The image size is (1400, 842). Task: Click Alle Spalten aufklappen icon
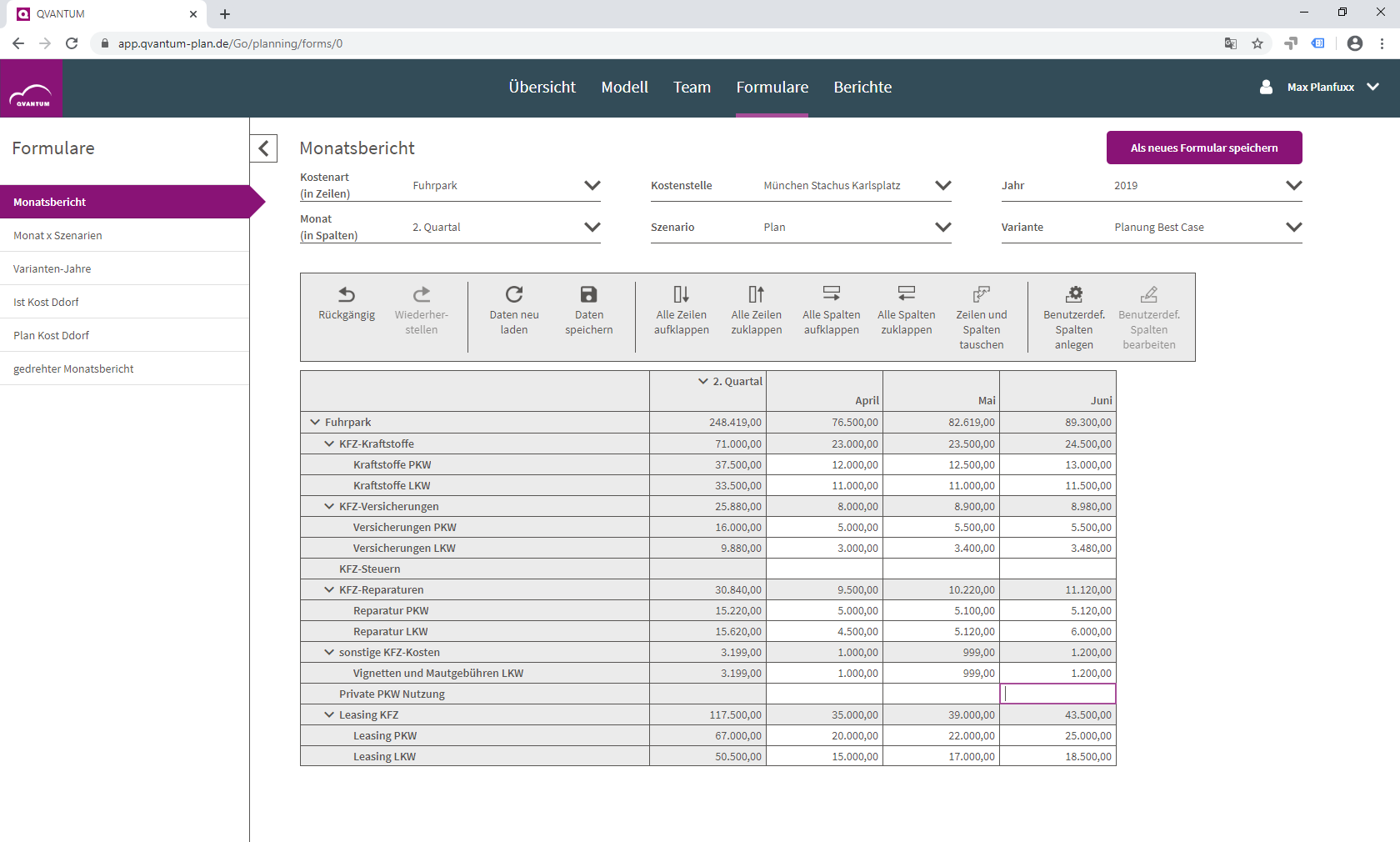(832, 293)
